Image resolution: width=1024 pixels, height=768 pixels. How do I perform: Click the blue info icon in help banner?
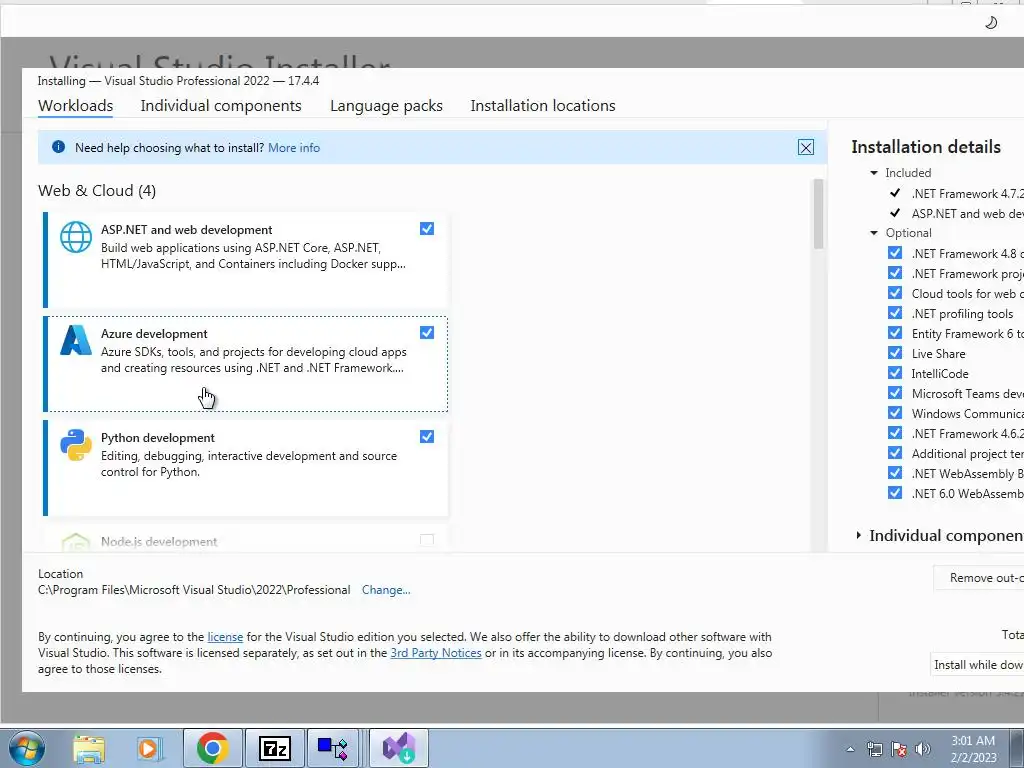click(x=58, y=147)
